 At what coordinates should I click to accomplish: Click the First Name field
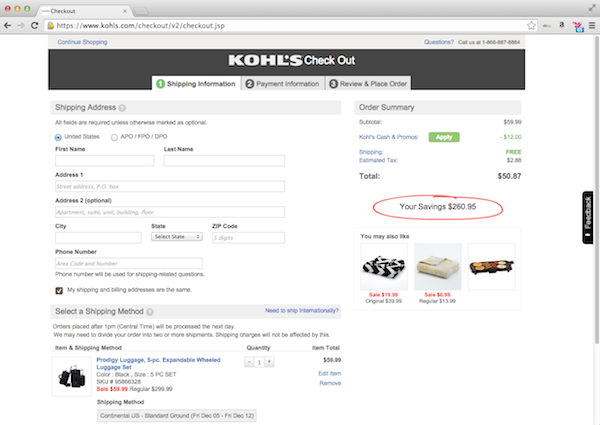pos(104,161)
